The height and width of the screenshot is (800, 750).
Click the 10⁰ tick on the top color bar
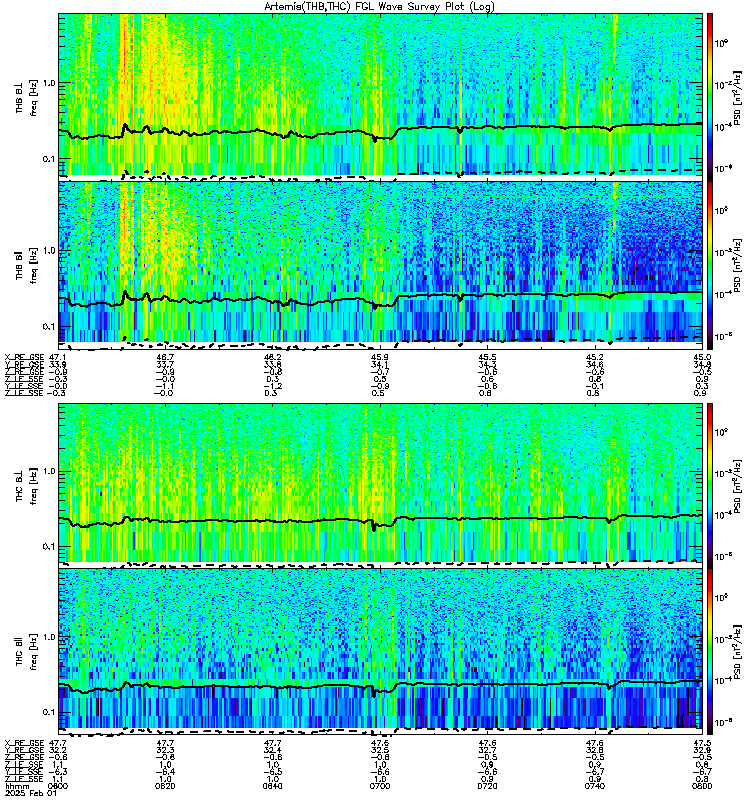(x=721, y=43)
